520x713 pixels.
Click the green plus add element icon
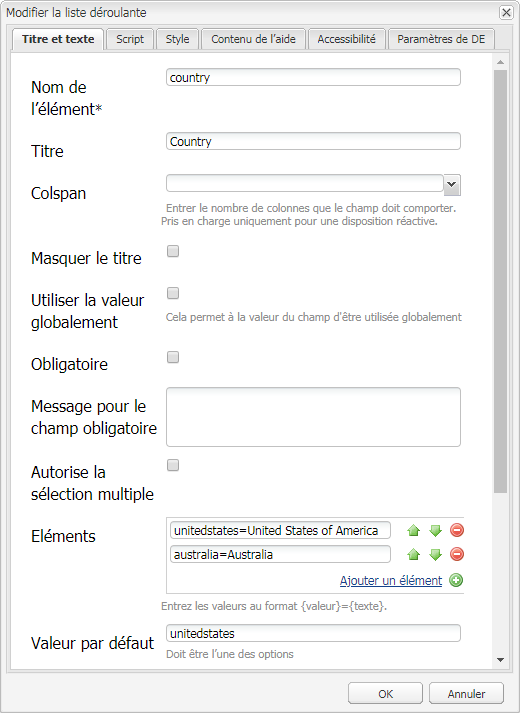pos(456,580)
